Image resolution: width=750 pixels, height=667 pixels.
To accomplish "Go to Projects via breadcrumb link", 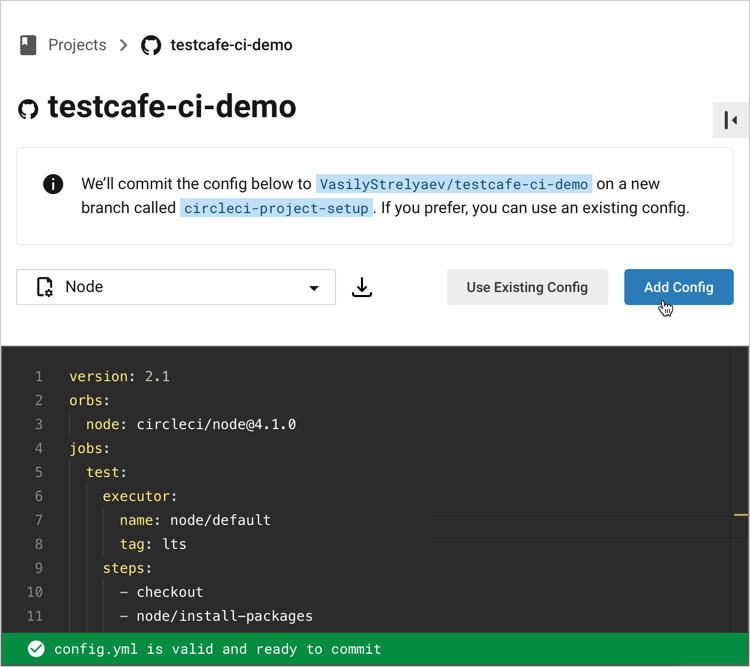I will click(77, 45).
